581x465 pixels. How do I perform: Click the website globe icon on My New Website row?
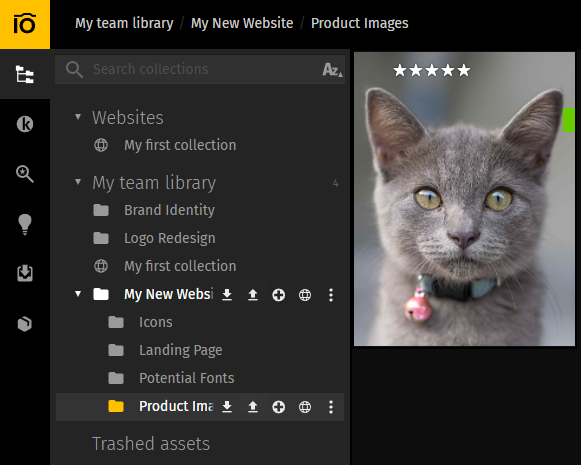[305, 295]
